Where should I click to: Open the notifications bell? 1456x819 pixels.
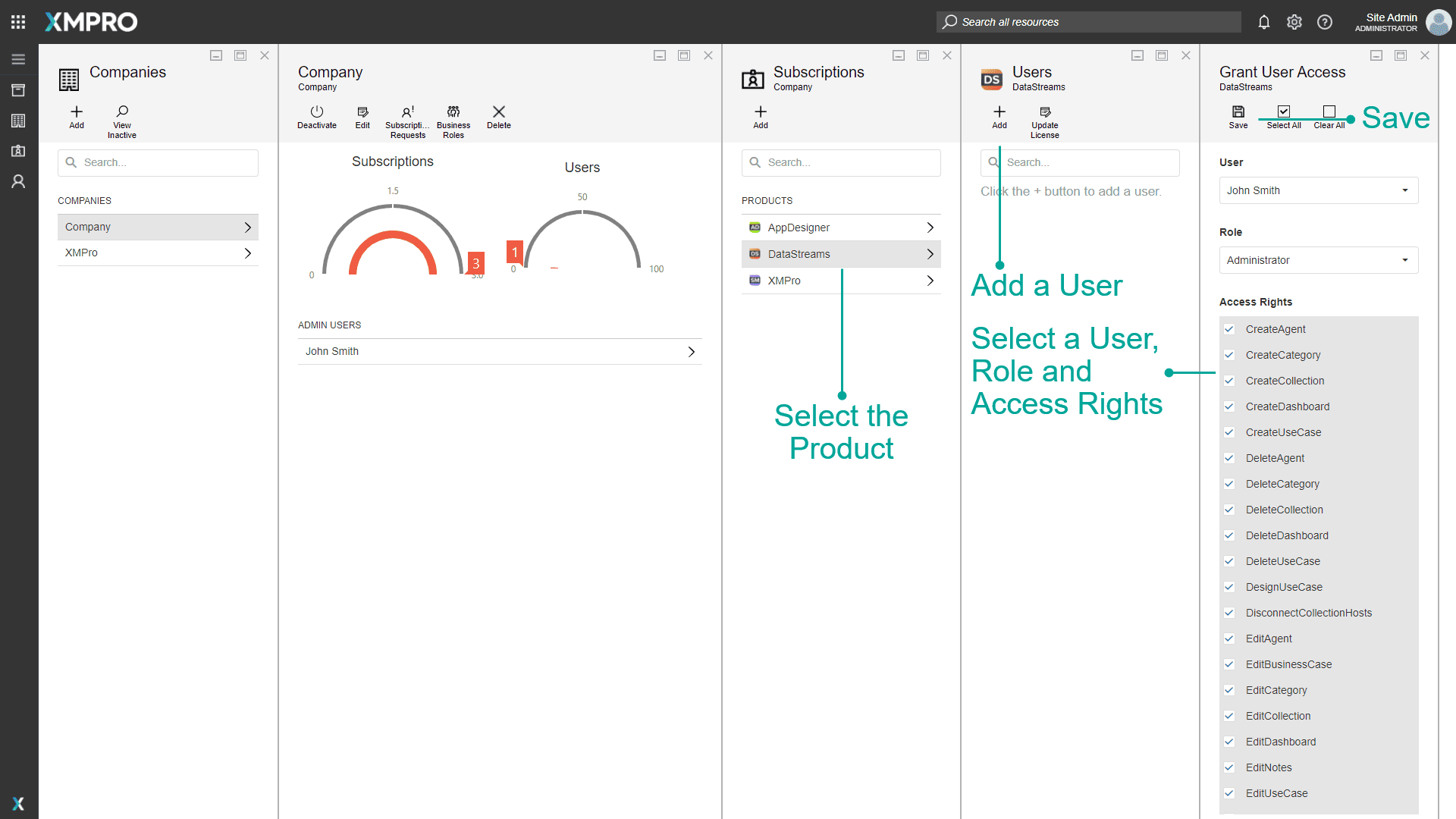pos(1264,22)
